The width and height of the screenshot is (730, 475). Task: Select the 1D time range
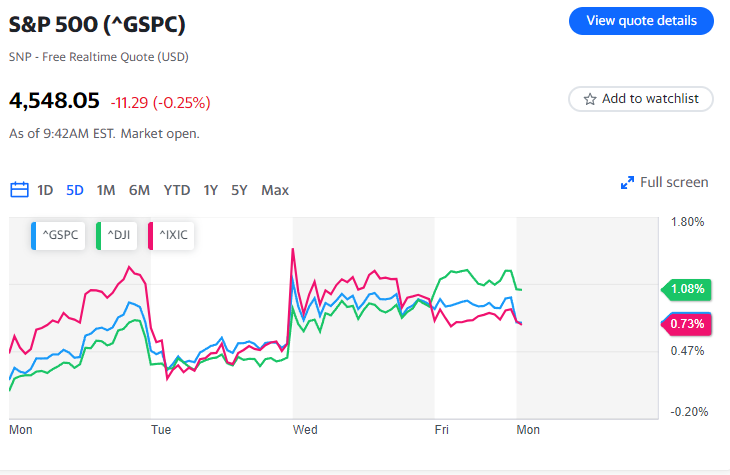(x=45, y=190)
